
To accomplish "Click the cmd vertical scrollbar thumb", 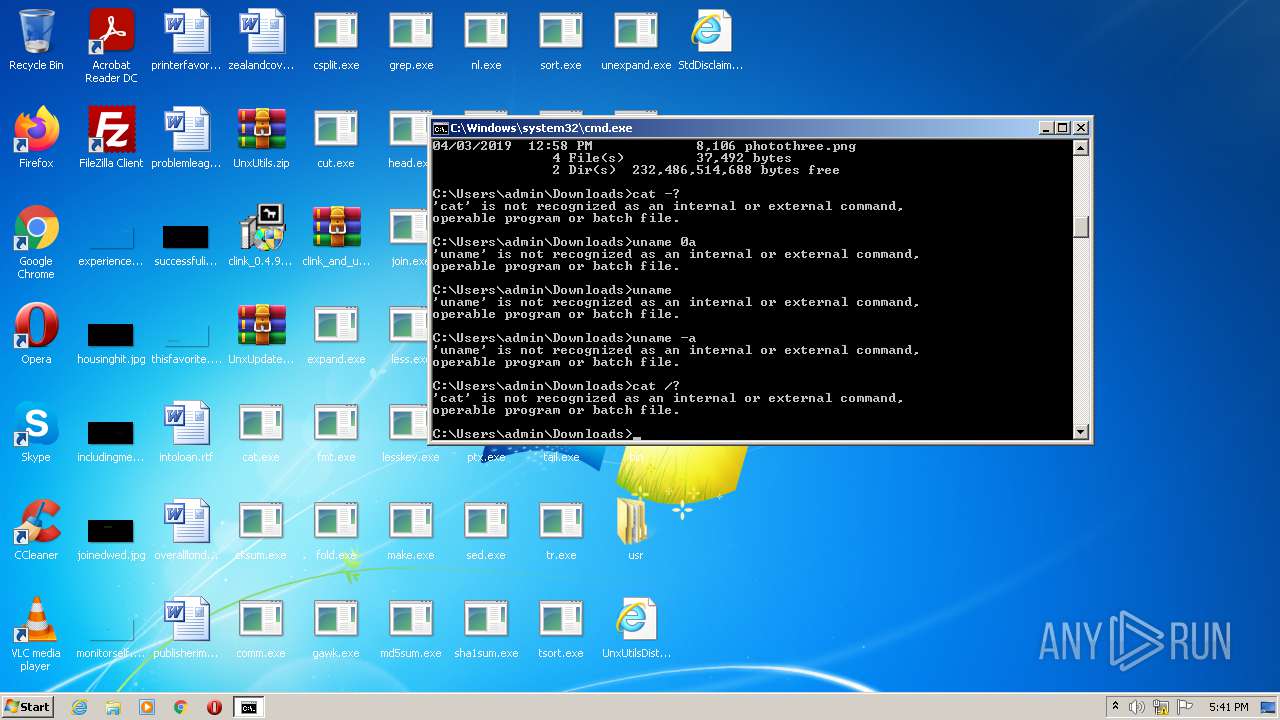I will [1080, 226].
